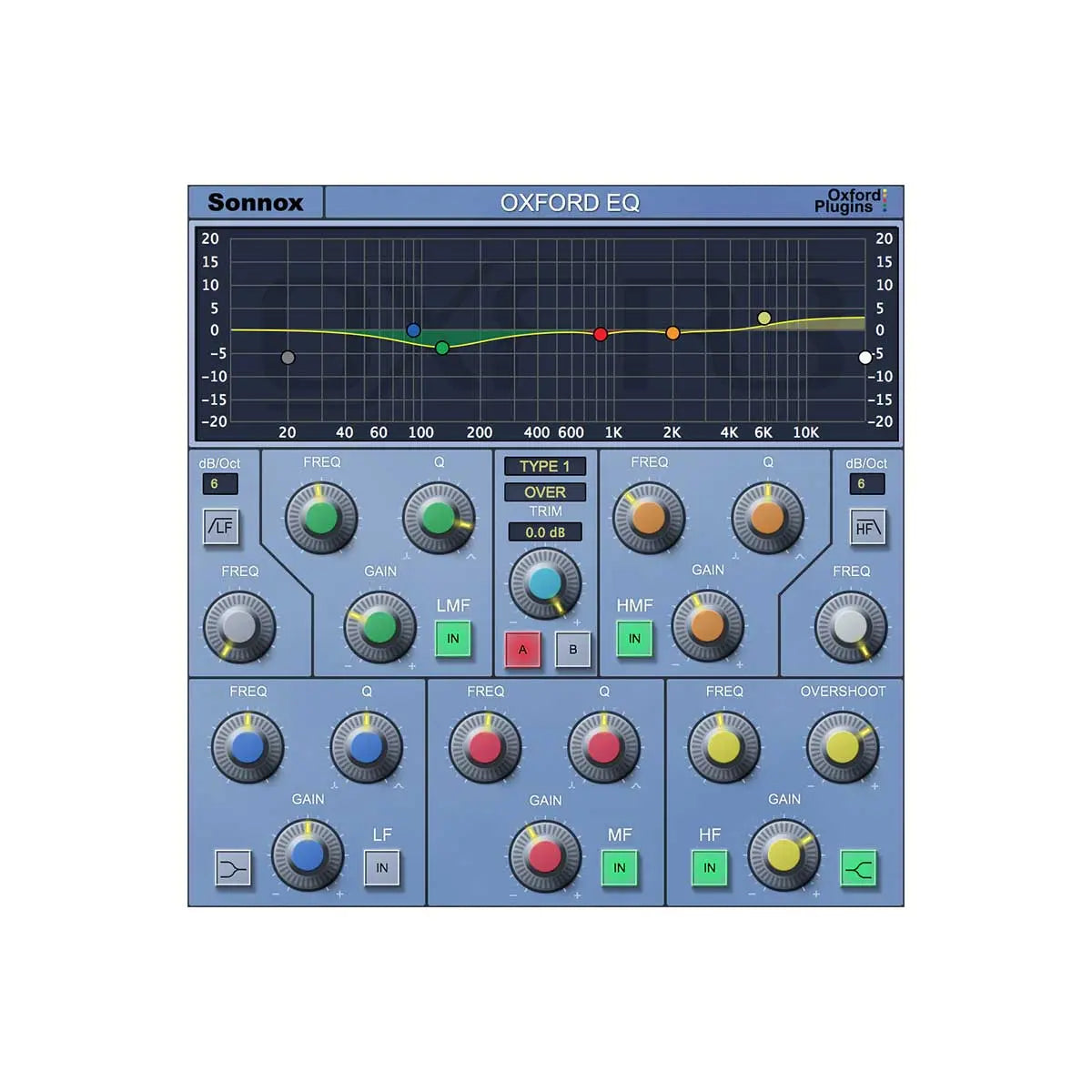Viewport: 1092px width, 1092px height.
Task: Switch to preset A
Action: pos(521,650)
